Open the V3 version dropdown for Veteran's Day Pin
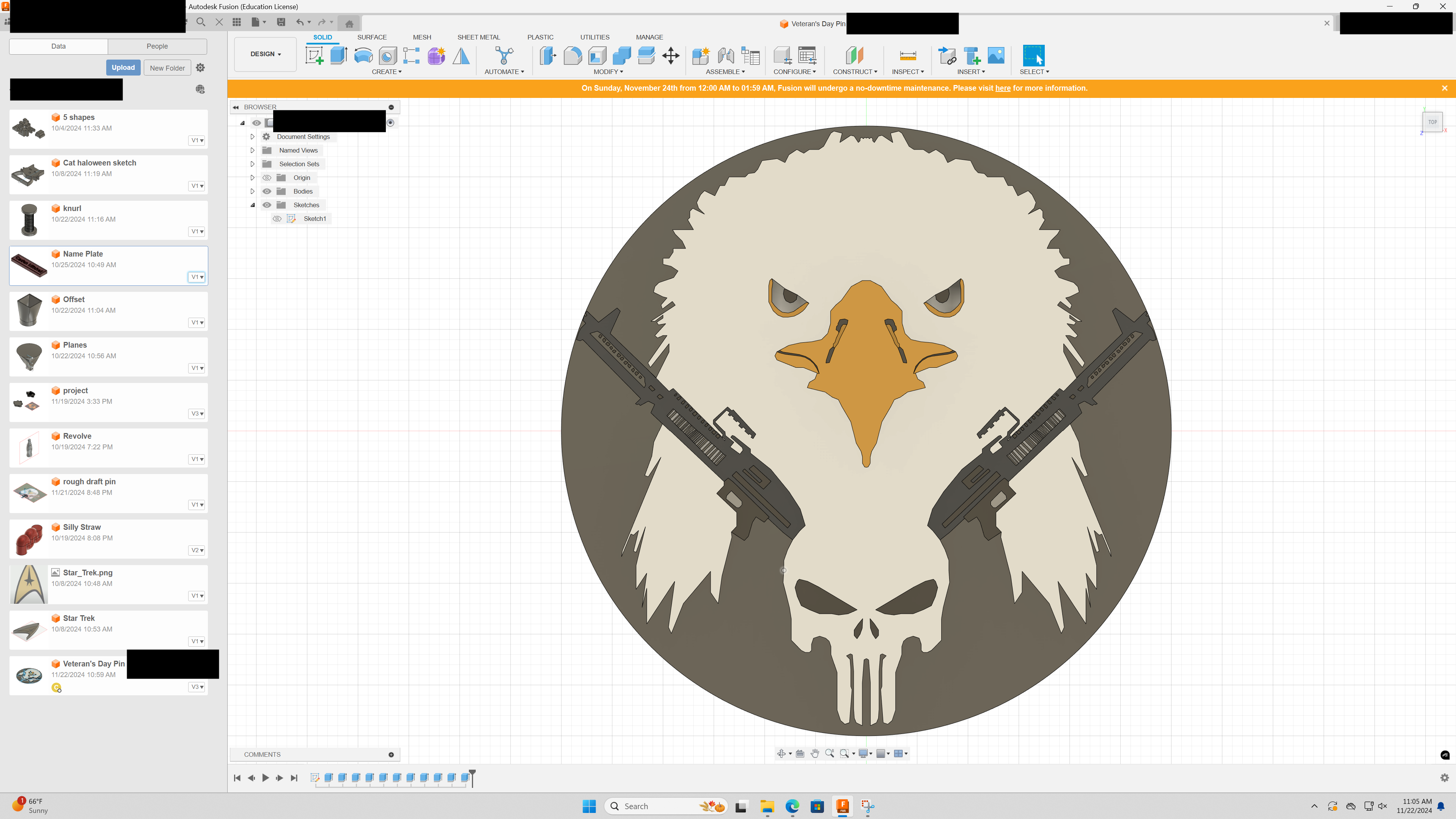This screenshot has width=1456, height=819. click(197, 687)
